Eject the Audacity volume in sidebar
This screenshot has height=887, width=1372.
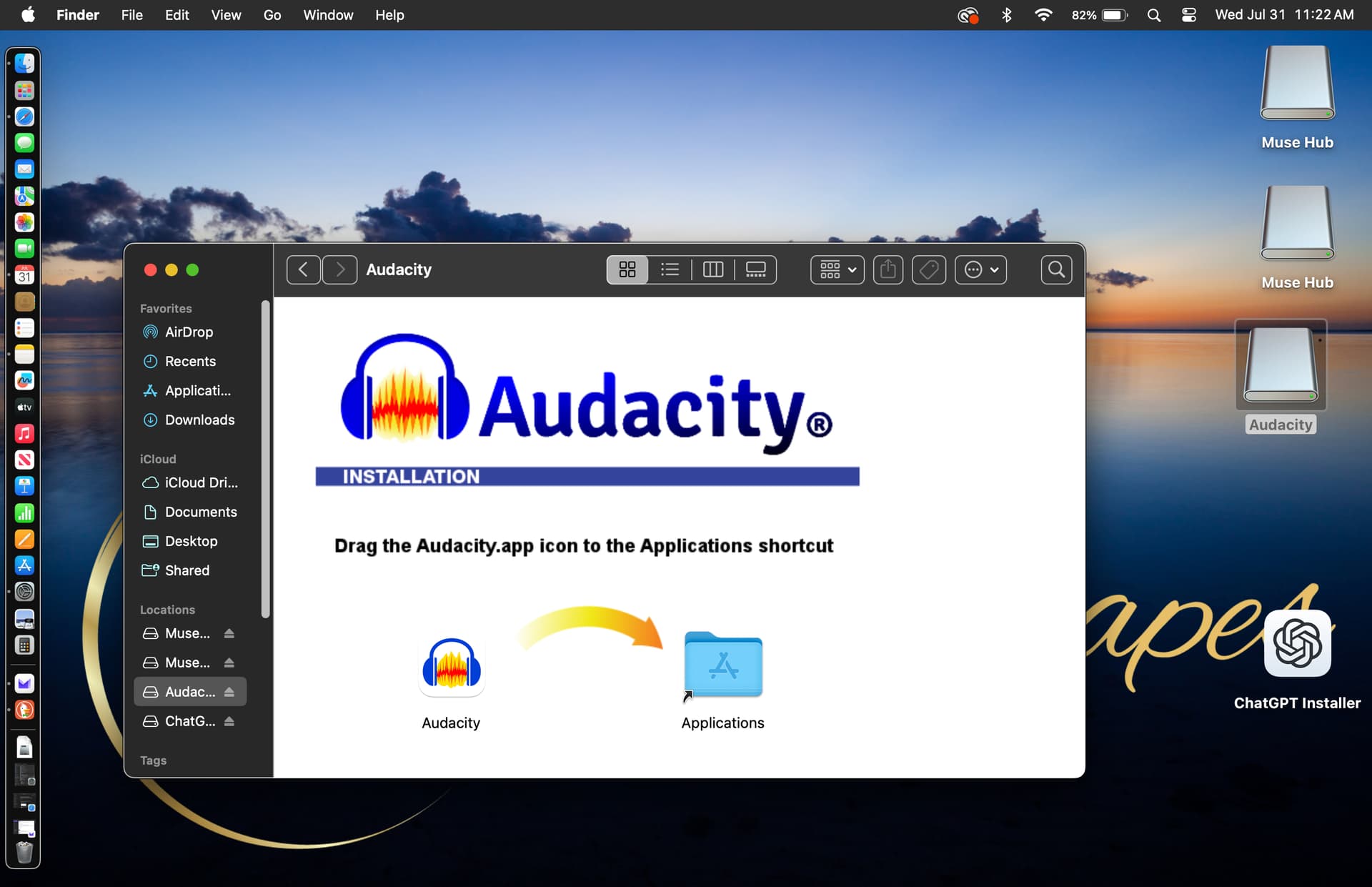(x=229, y=692)
